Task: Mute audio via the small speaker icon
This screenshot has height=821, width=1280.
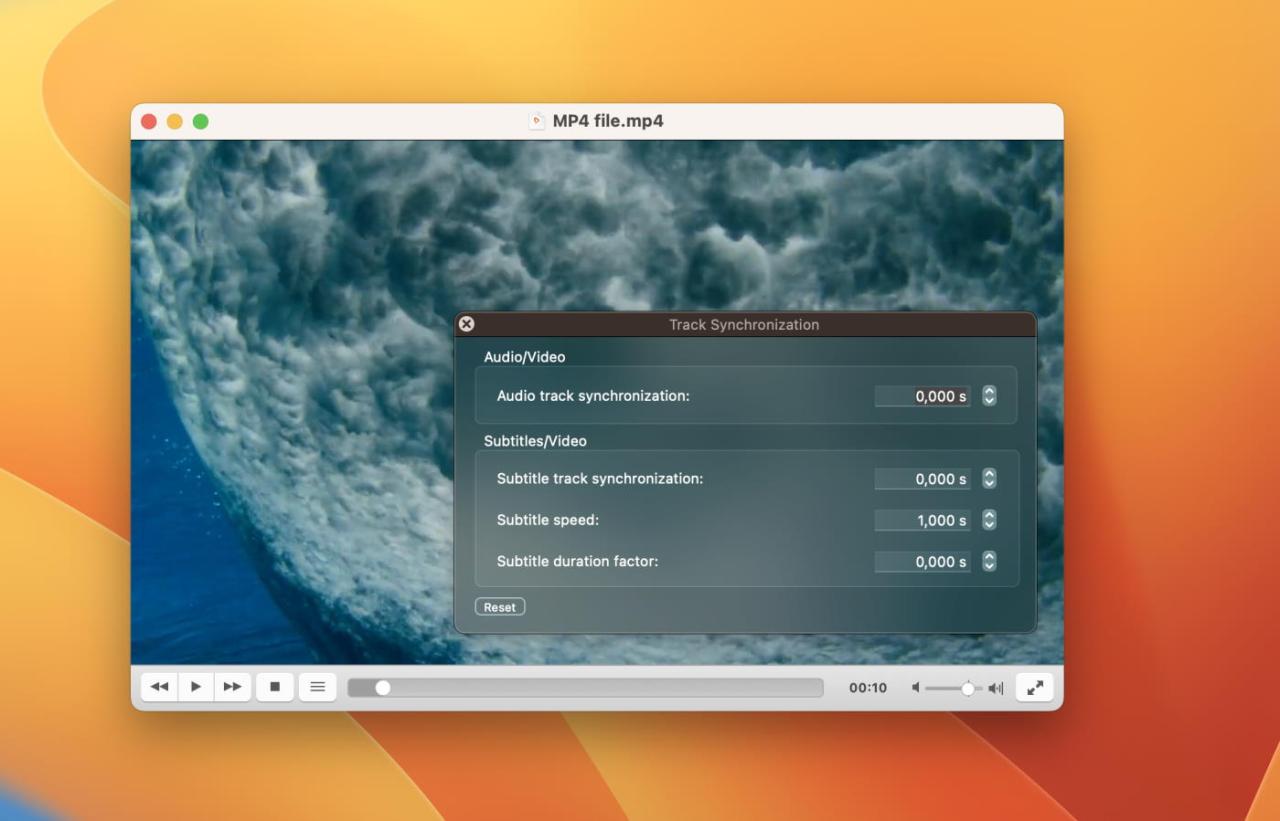Action: 915,687
